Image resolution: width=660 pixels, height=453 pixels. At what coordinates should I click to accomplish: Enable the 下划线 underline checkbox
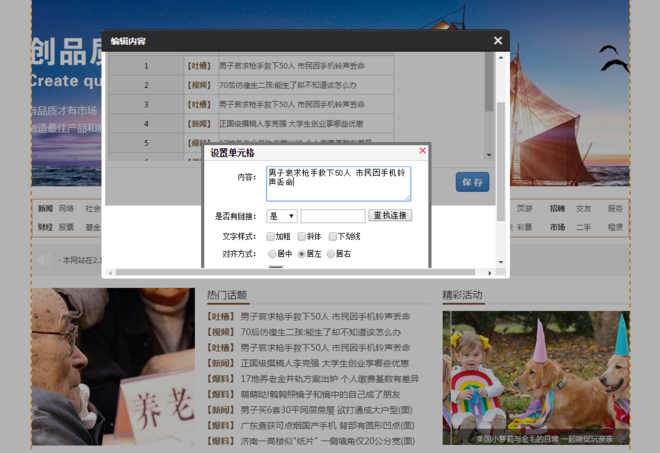click(x=333, y=236)
